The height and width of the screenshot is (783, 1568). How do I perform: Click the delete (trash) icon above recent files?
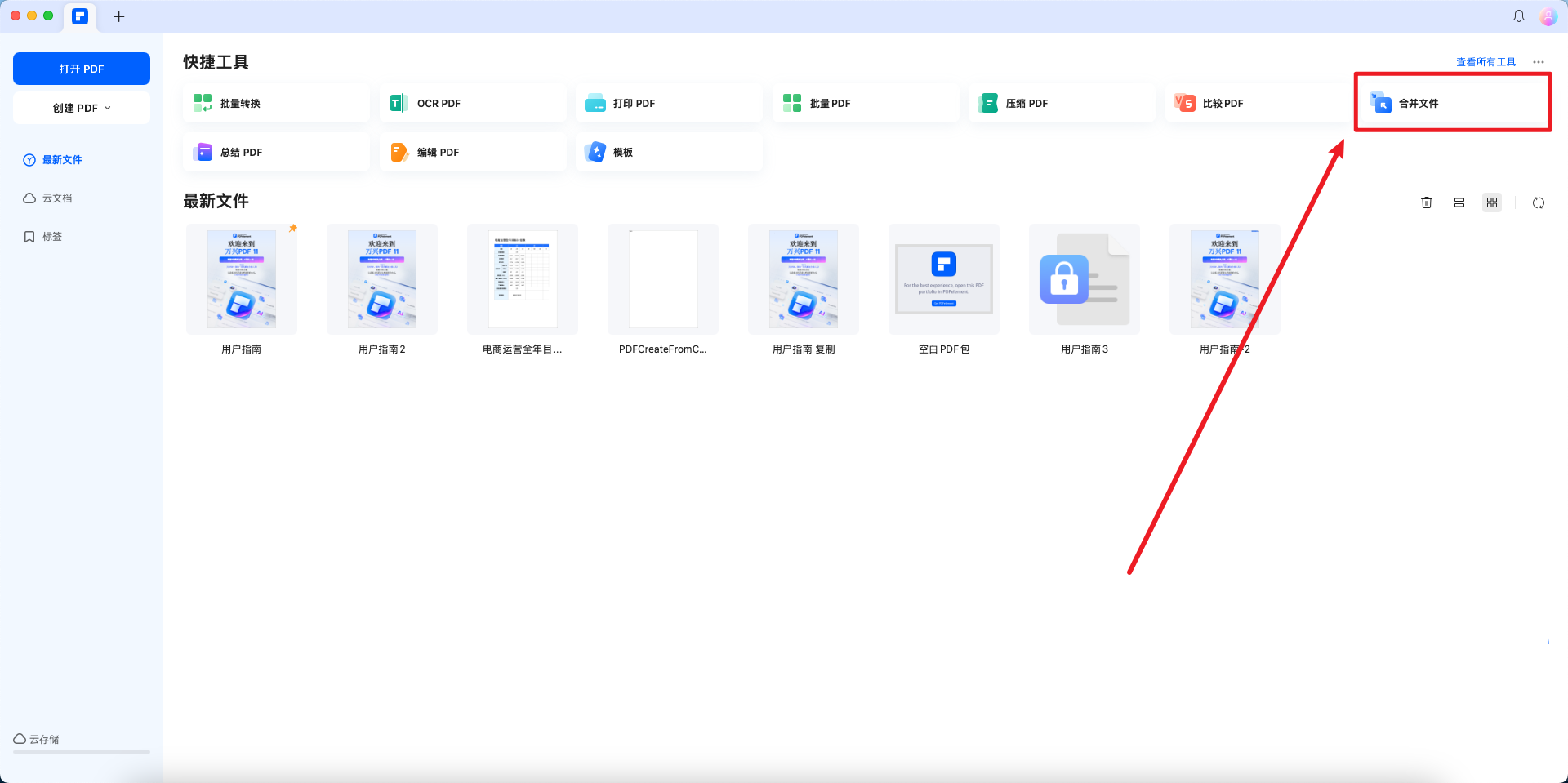(x=1427, y=202)
